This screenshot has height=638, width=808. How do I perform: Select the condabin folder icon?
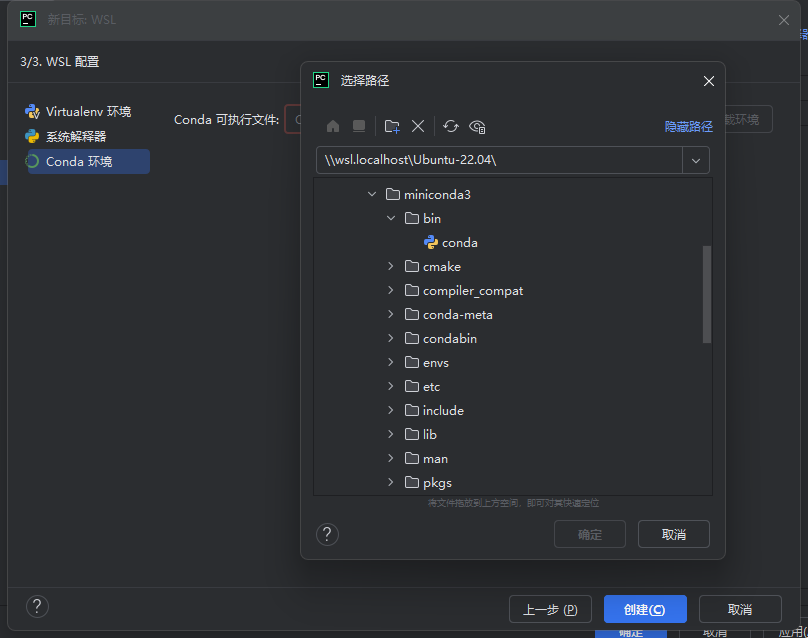click(412, 339)
